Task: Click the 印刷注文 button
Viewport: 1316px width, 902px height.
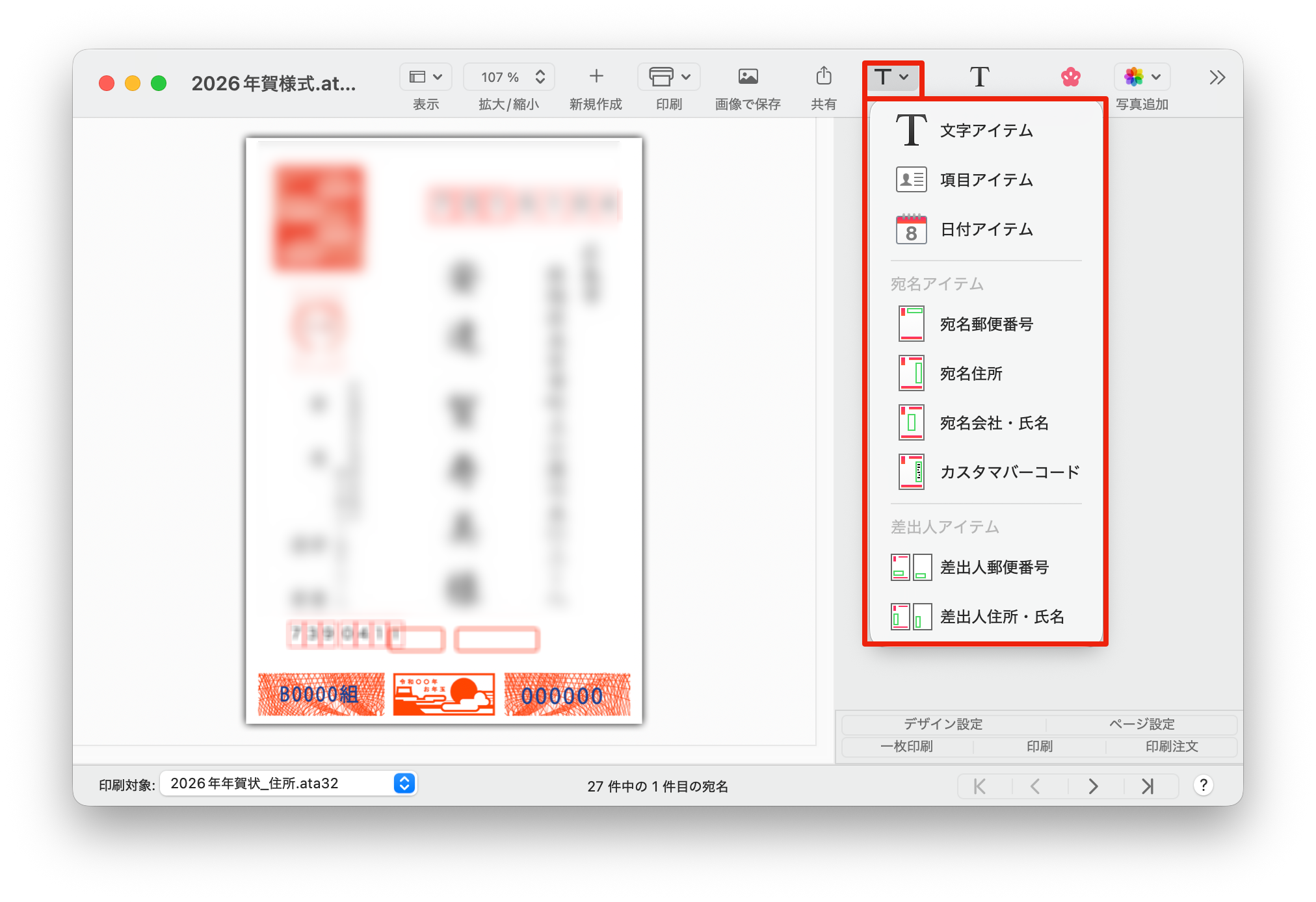Action: [1171, 747]
